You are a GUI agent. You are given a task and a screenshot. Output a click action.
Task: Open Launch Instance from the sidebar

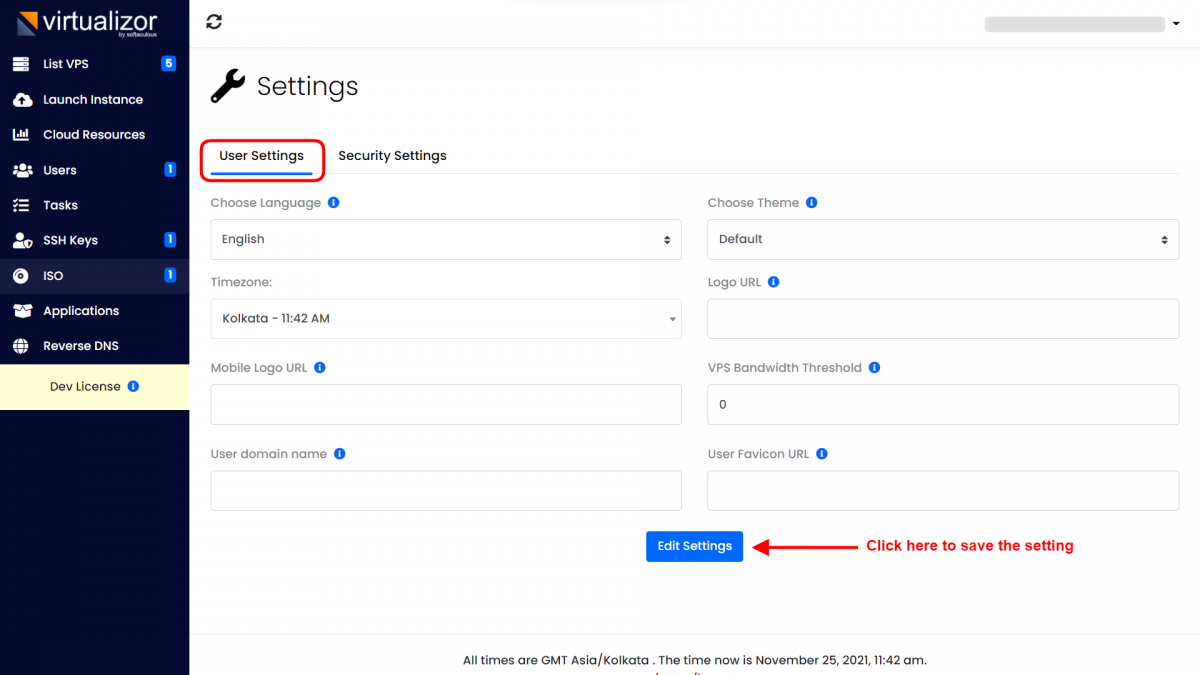click(x=22, y=99)
